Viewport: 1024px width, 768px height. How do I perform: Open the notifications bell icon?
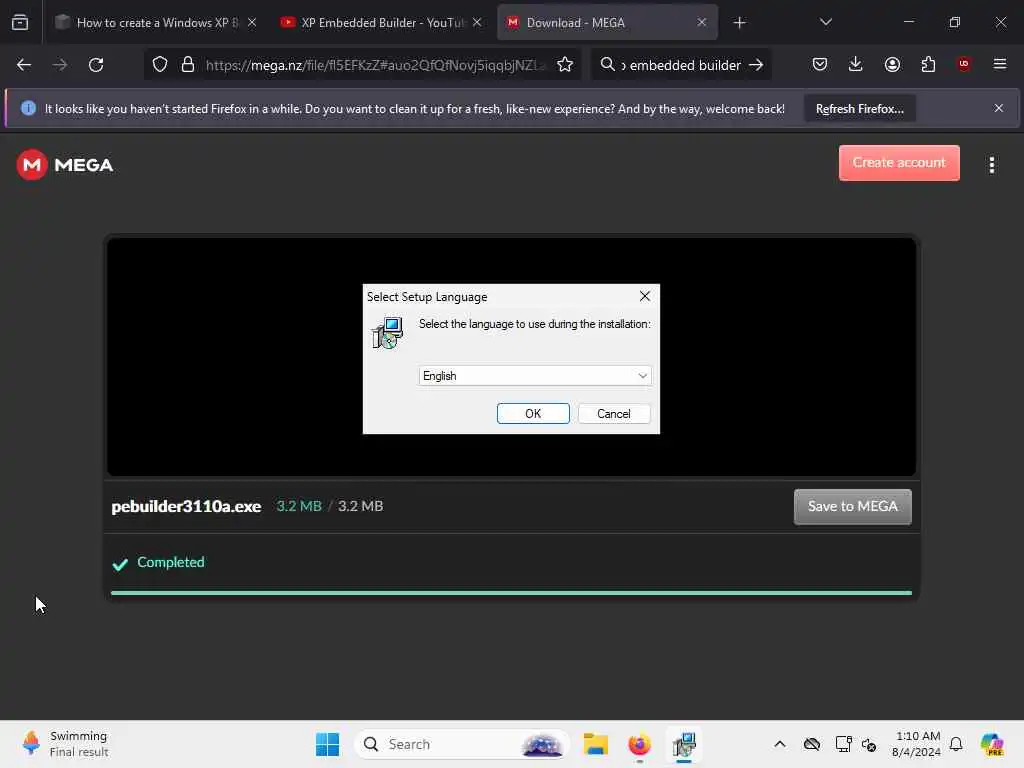[x=956, y=744]
